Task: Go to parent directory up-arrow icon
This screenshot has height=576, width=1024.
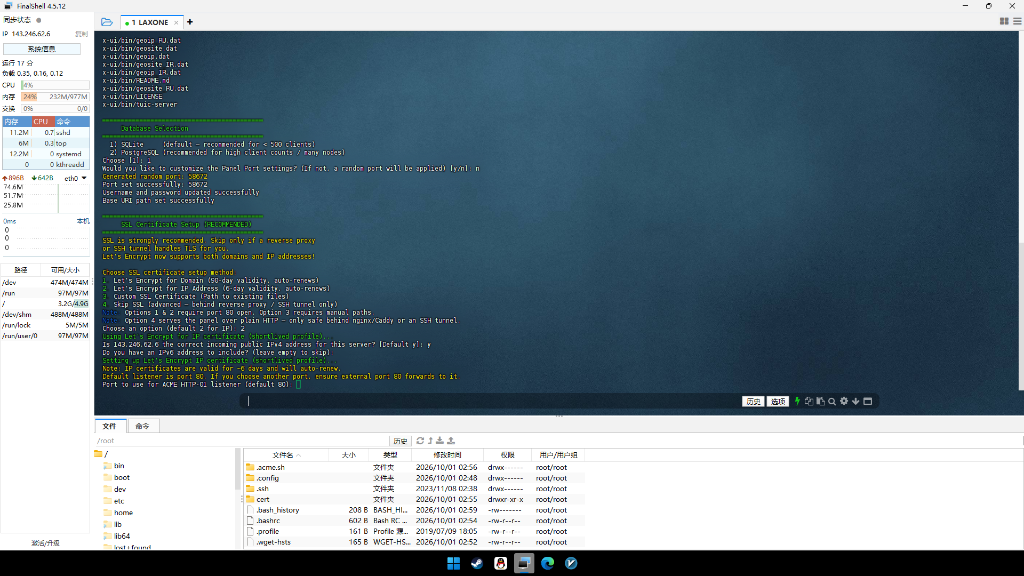Action: click(x=430, y=441)
